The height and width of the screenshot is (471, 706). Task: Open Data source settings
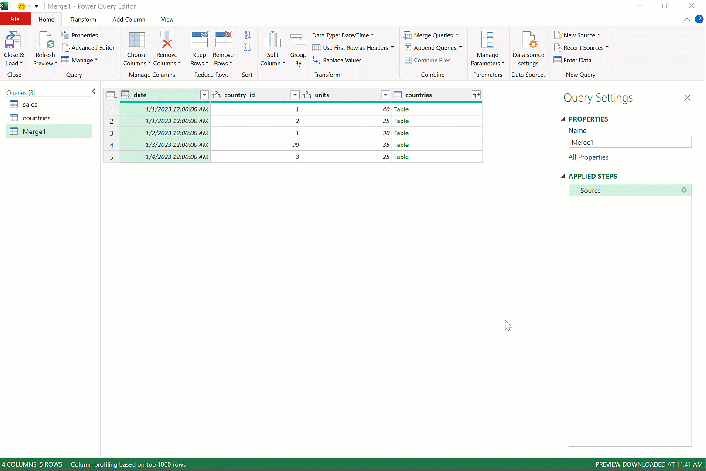pyautogui.click(x=529, y=41)
